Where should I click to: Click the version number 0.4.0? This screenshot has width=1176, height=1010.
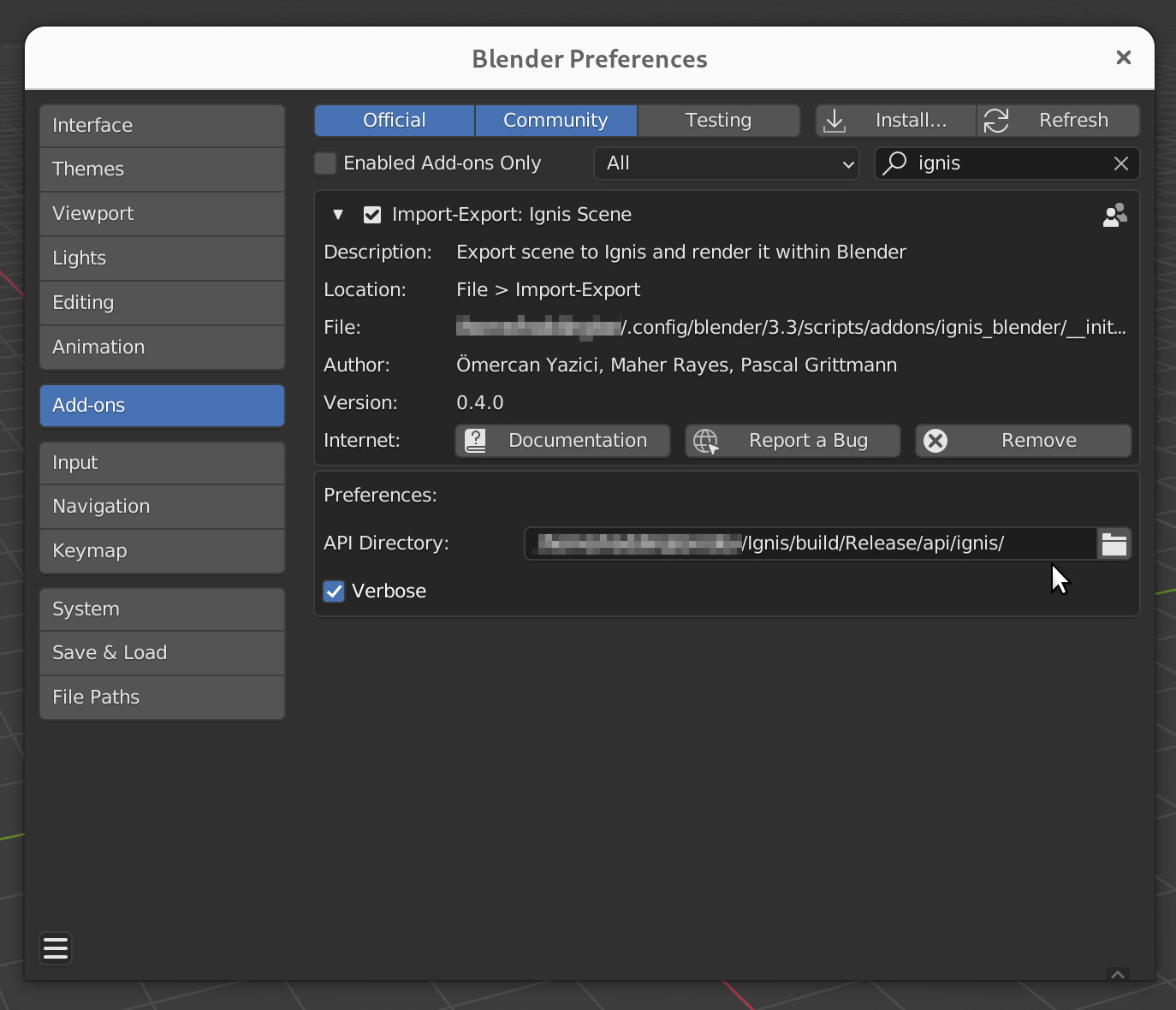coord(480,403)
